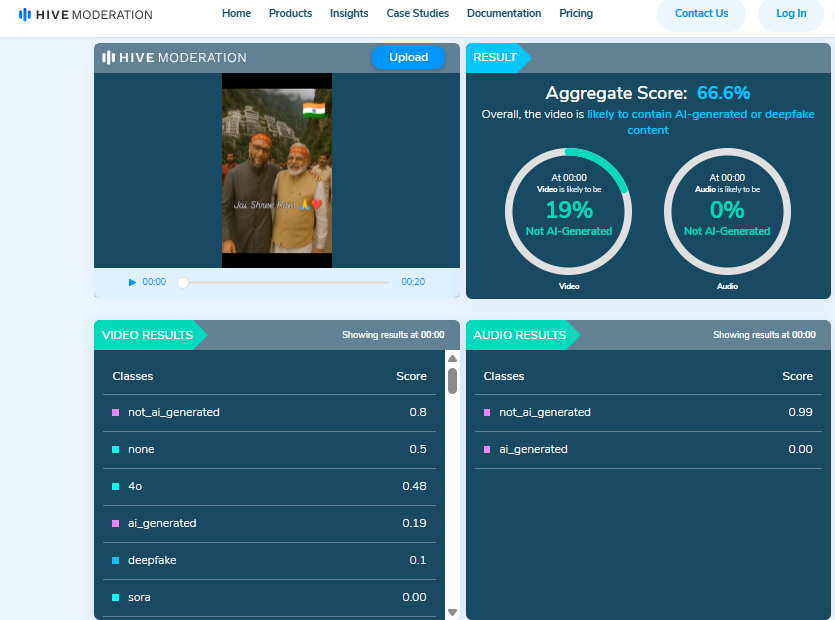Select the not_ai_generated video class row

pyautogui.click(x=269, y=412)
